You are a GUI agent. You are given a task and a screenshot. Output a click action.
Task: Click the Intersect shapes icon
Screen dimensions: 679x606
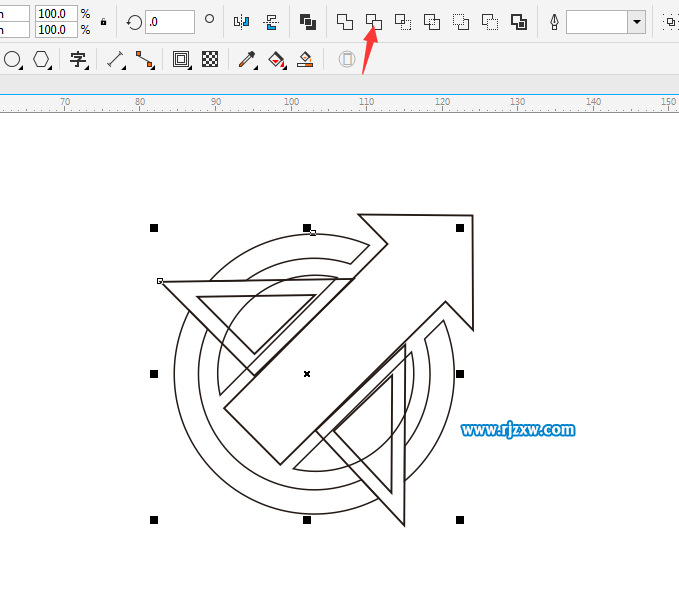click(402, 21)
